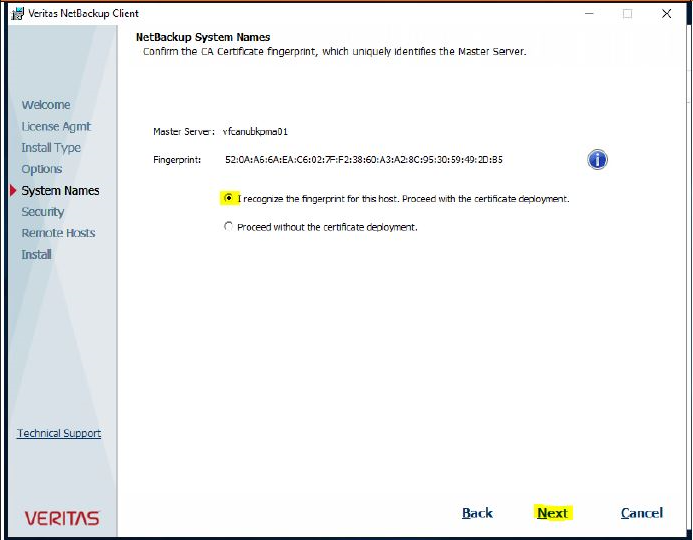Select the Options step in sidebar
Screen dimensions: 693x540
42,169
